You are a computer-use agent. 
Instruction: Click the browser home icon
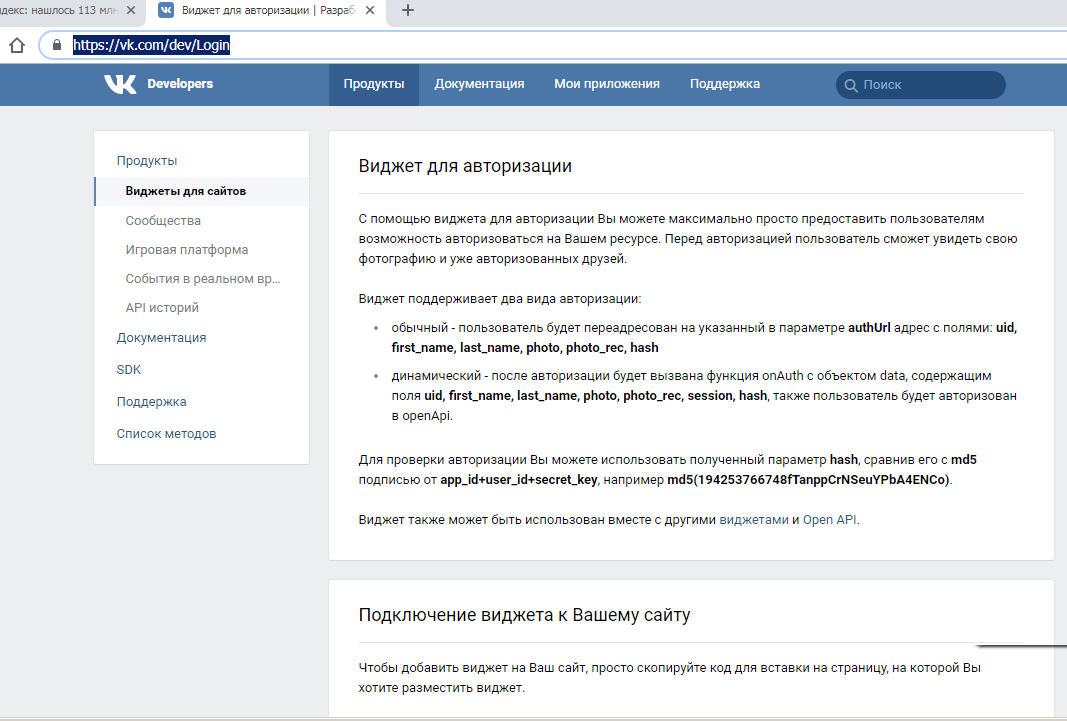(17, 46)
